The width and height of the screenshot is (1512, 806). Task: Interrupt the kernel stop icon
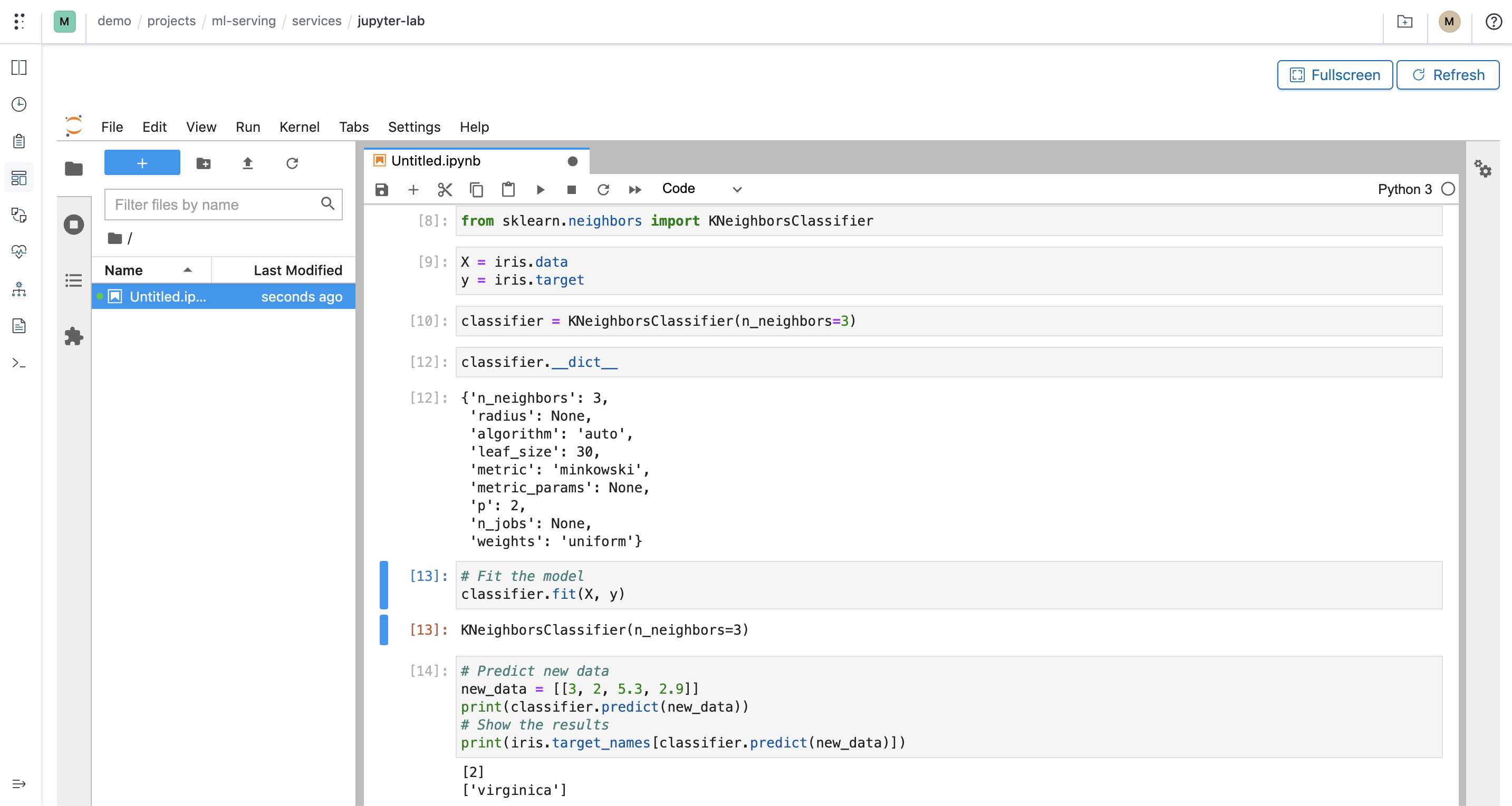[x=572, y=189]
